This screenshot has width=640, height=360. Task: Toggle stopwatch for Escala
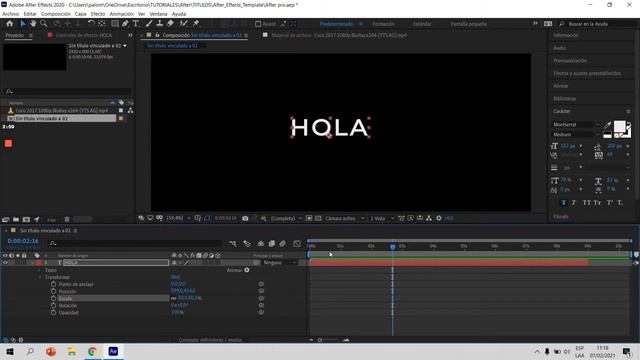click(53, 298)
